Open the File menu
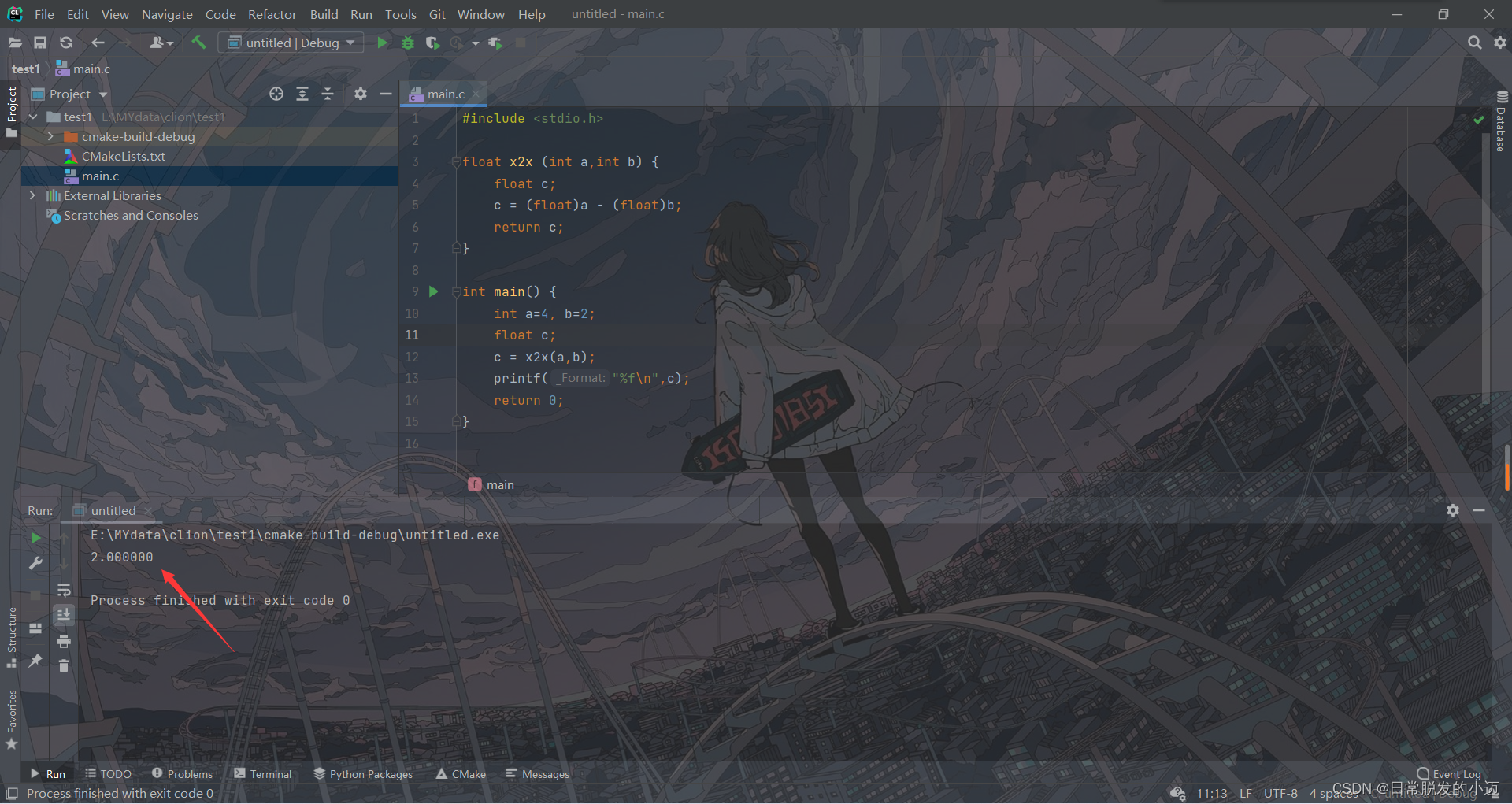 [44, 14]
